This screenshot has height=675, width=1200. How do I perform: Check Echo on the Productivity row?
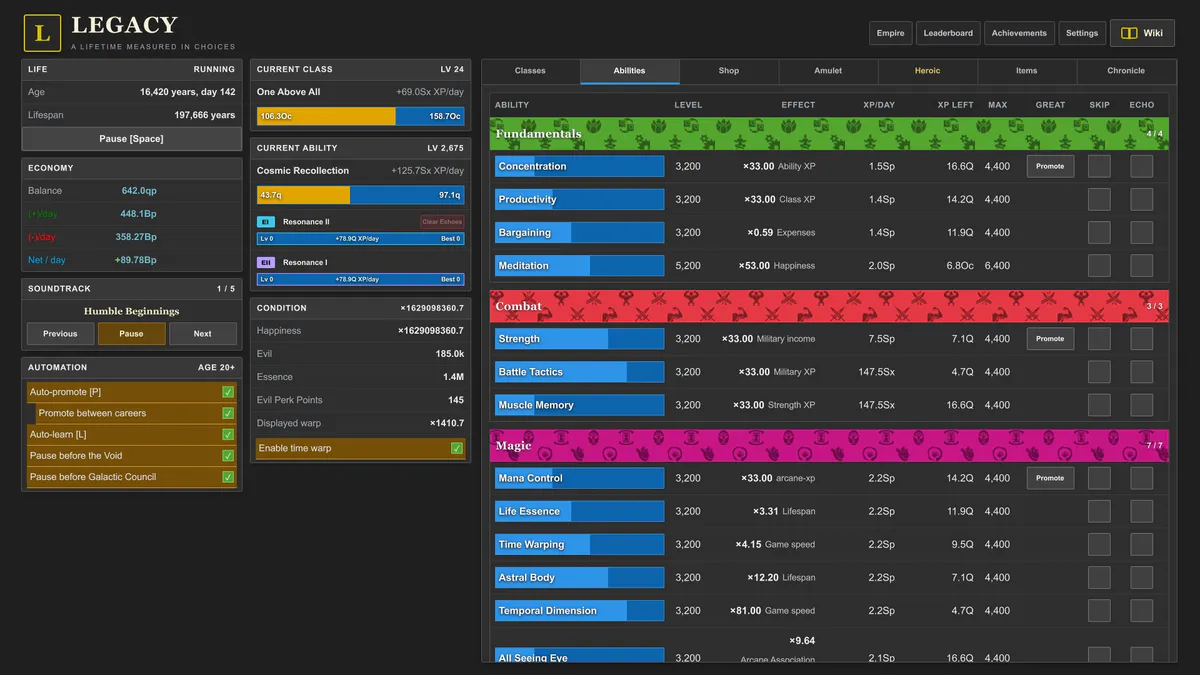pyautogui.click(x=1142, y=199)
